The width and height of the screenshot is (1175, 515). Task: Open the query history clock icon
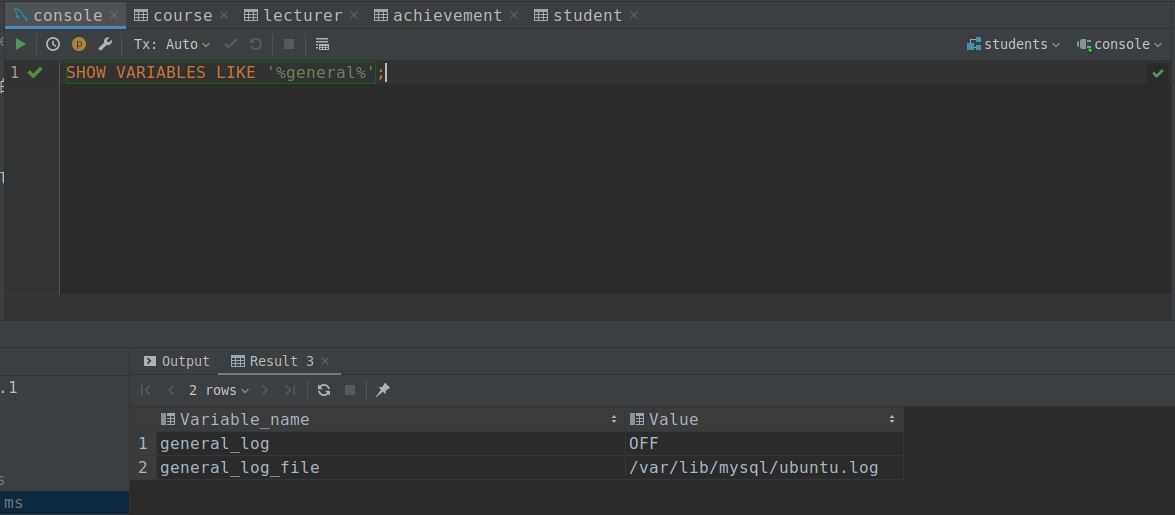click(53, 44)
